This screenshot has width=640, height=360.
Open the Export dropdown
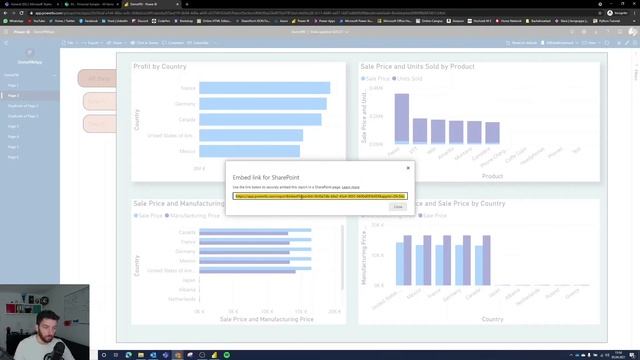pyautogui.click(x=92, y=43)
